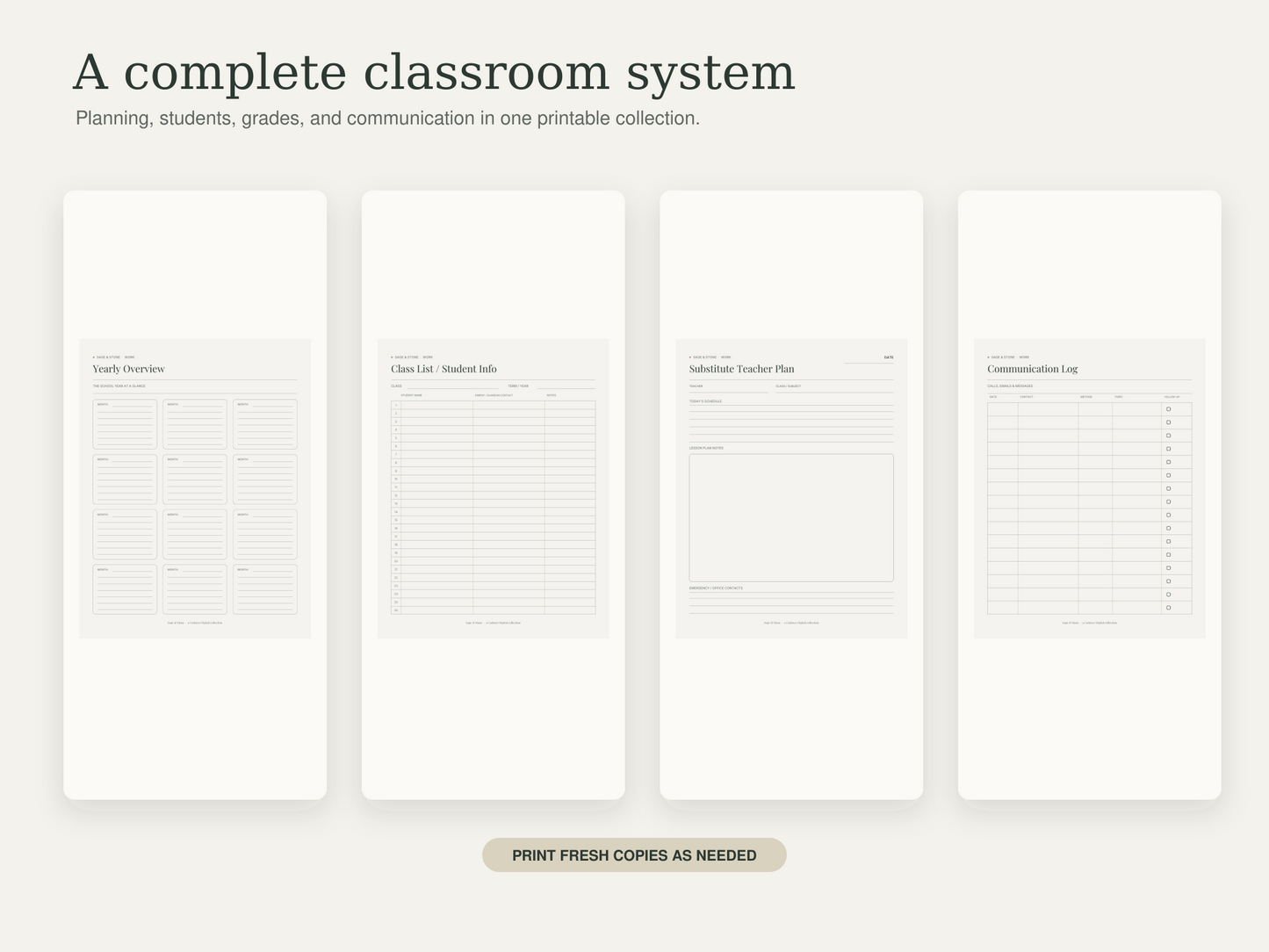Click the 'Date' column header in Communication Log

(x=993, y=397)
